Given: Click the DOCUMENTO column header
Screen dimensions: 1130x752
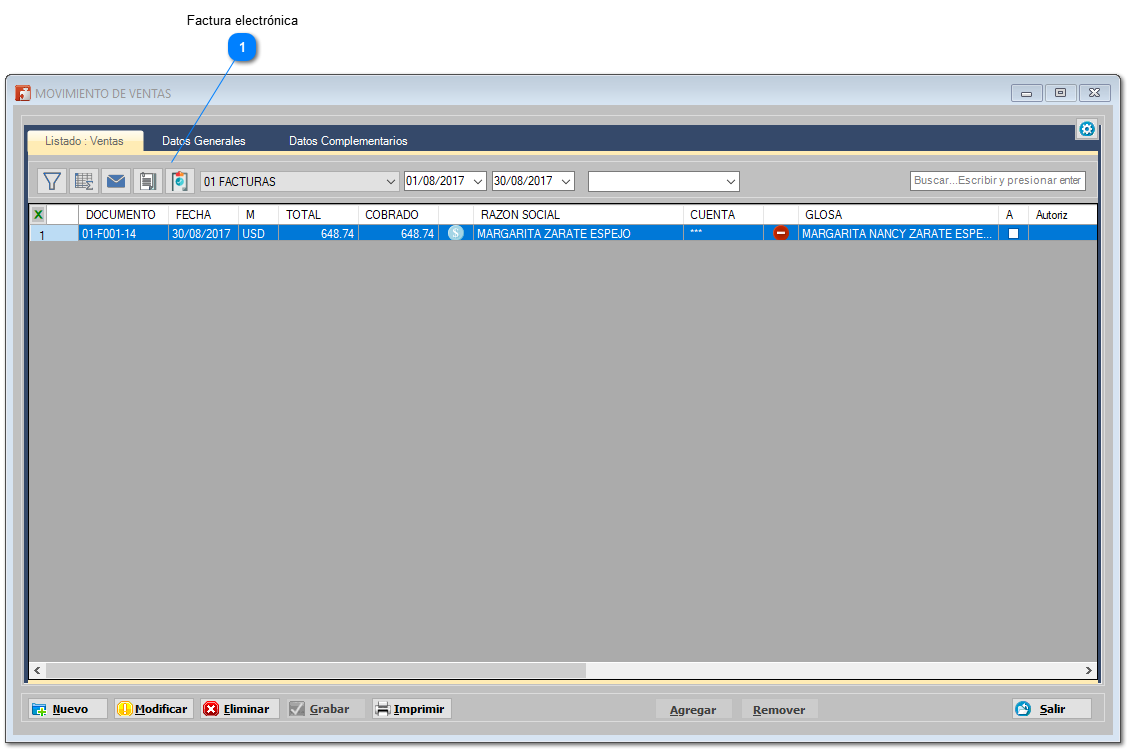Looking at the screenshot, I should coord(123,214).
